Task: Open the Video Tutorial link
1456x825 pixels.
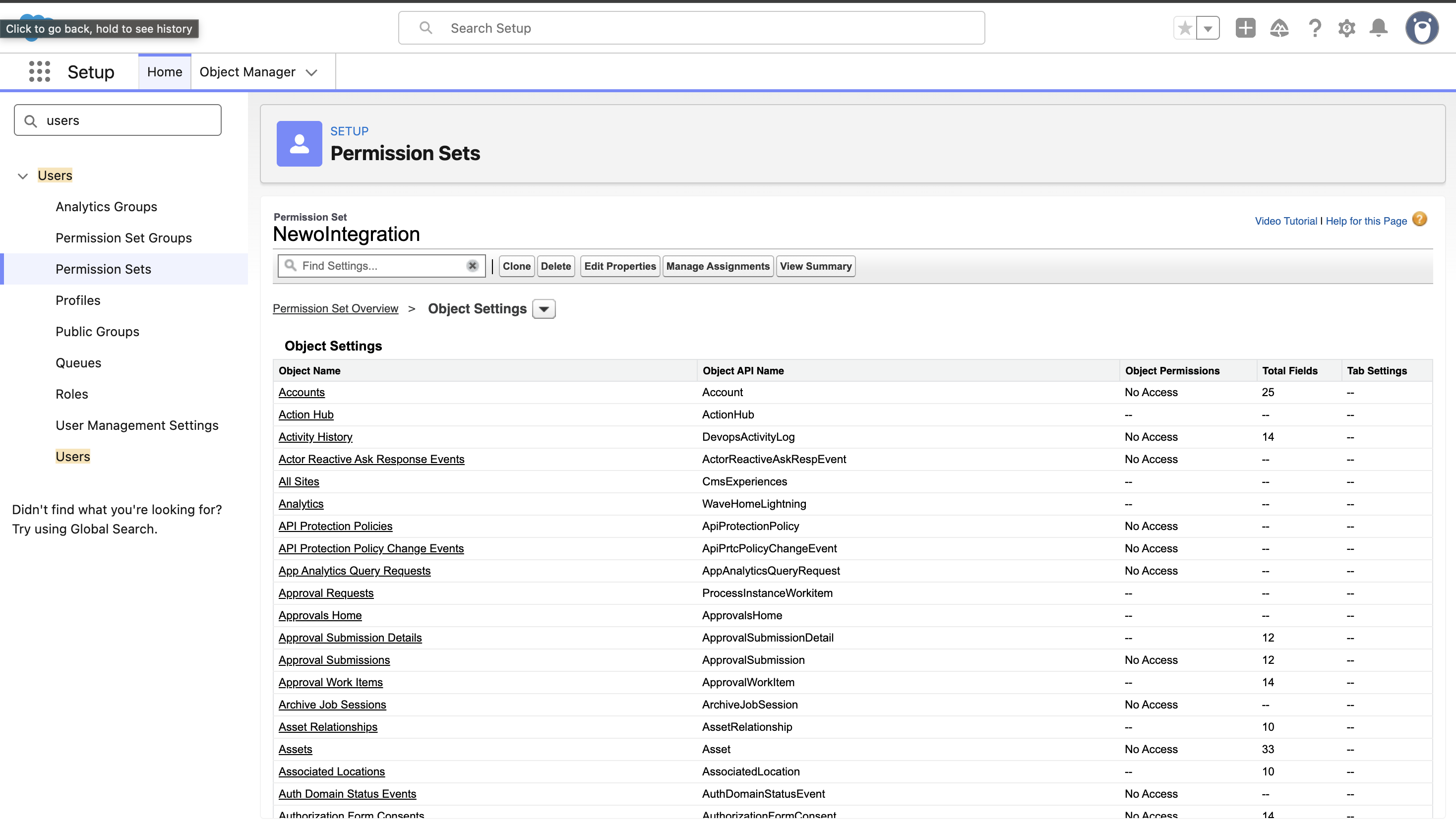Action: [1285, 221]
